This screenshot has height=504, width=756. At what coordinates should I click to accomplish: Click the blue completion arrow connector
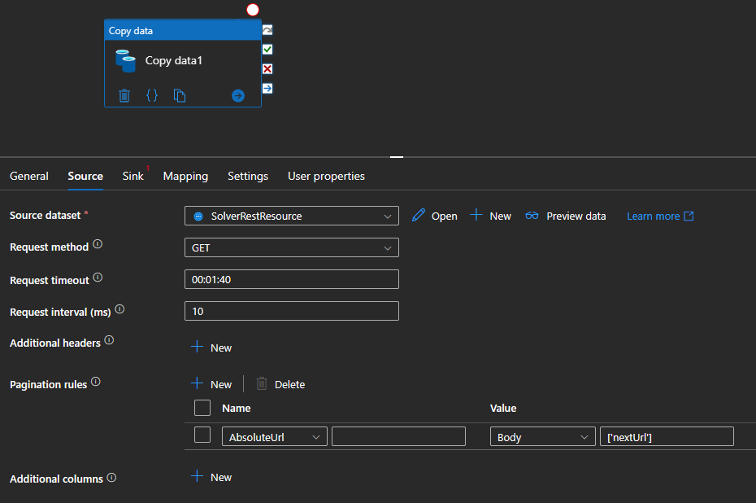267,88
